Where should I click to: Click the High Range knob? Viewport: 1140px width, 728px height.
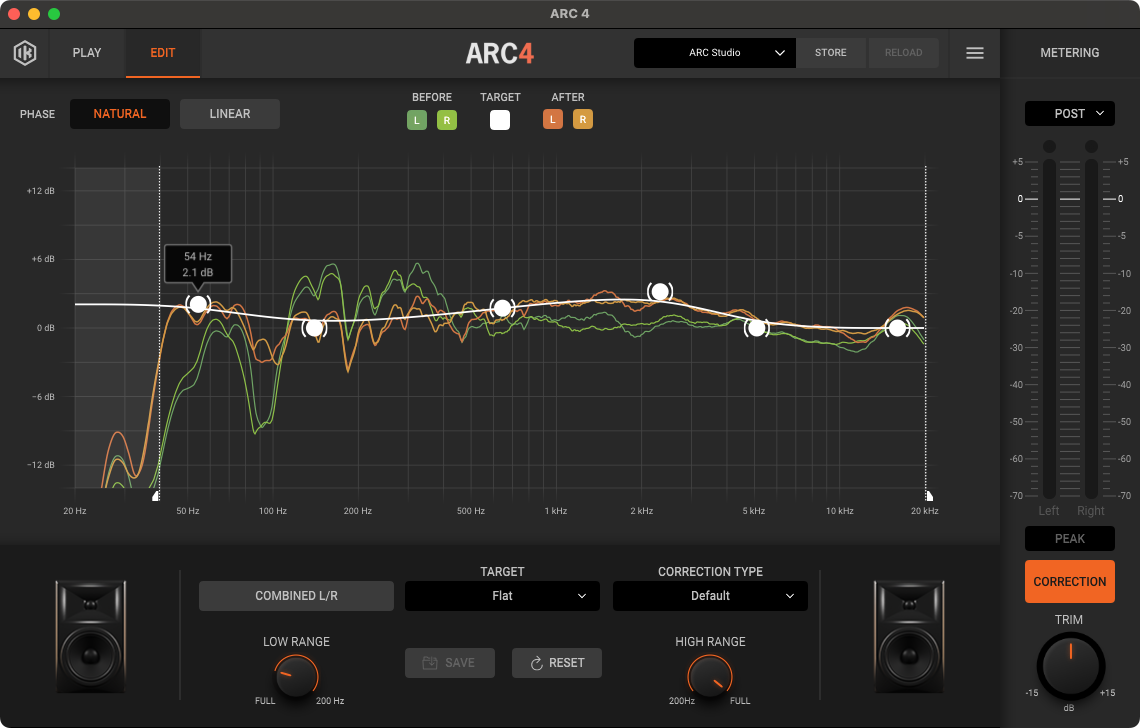coord(710,676)
